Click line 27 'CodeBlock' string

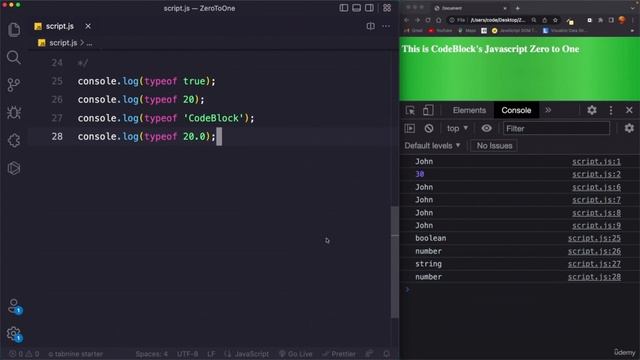click(x=213, y=118)
